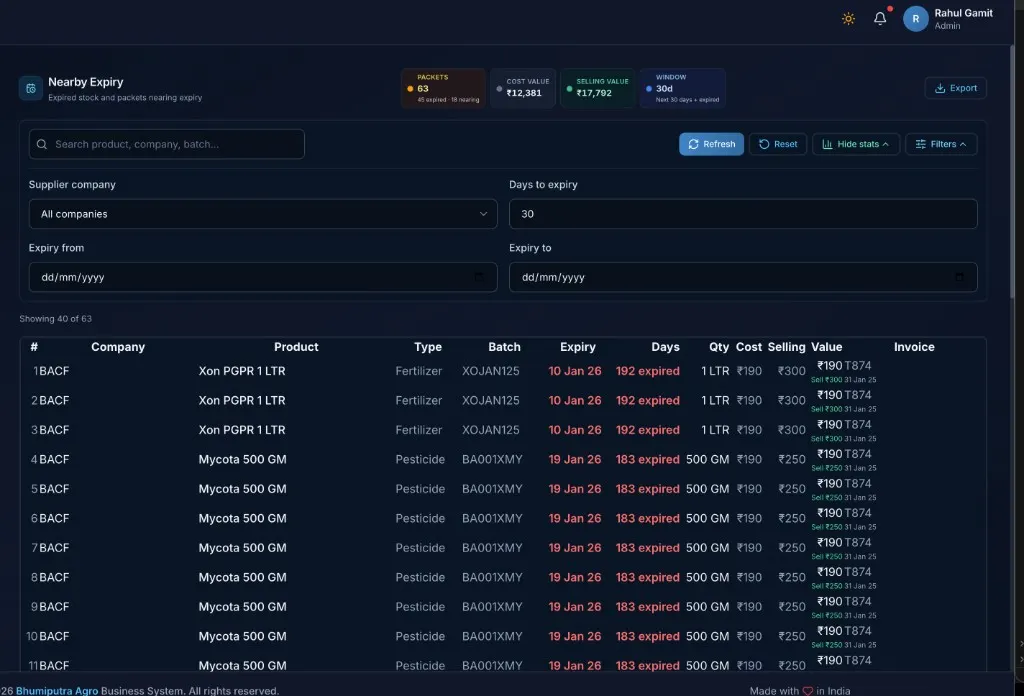1024x696 pixels.
Task: Click the Showing 40 of 63 text
Action: (56, 319)
